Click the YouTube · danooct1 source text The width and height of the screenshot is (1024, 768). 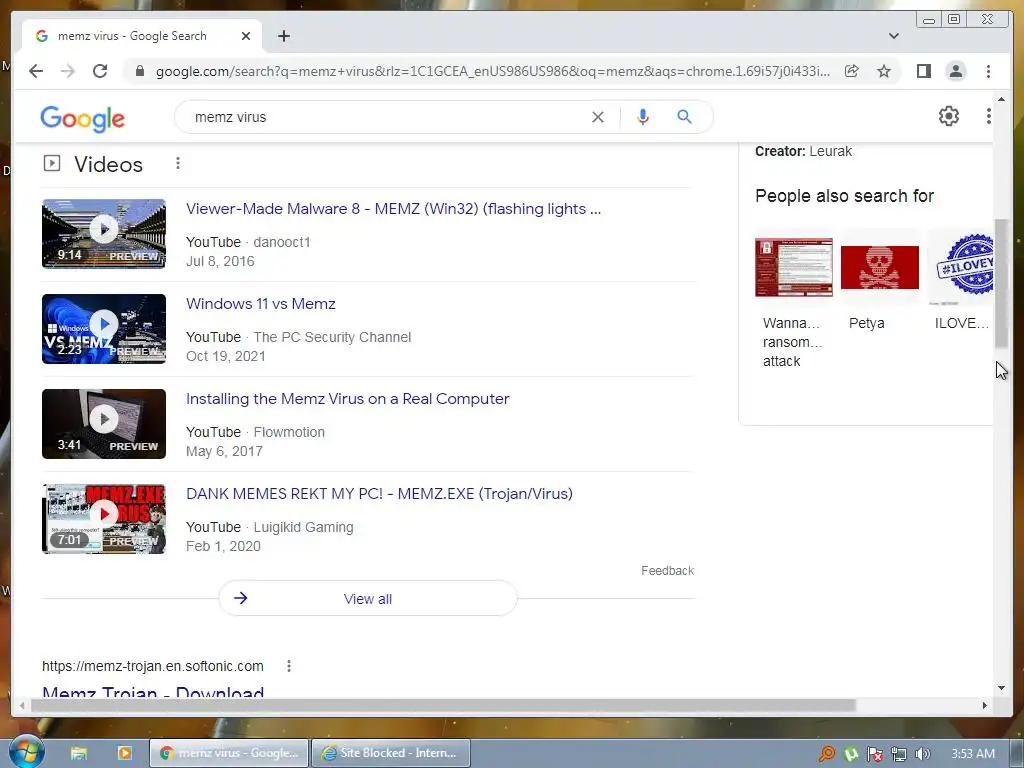click(x=248, y=242)
